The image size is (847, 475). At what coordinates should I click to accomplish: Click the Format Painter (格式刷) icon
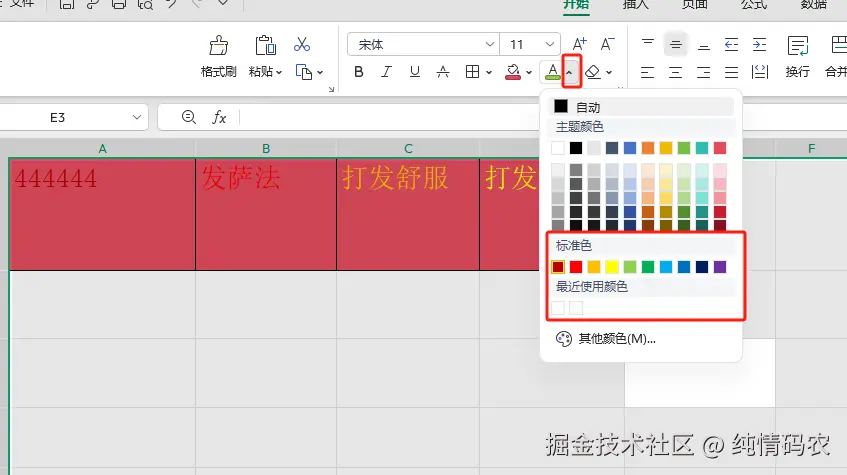[218, 46]
